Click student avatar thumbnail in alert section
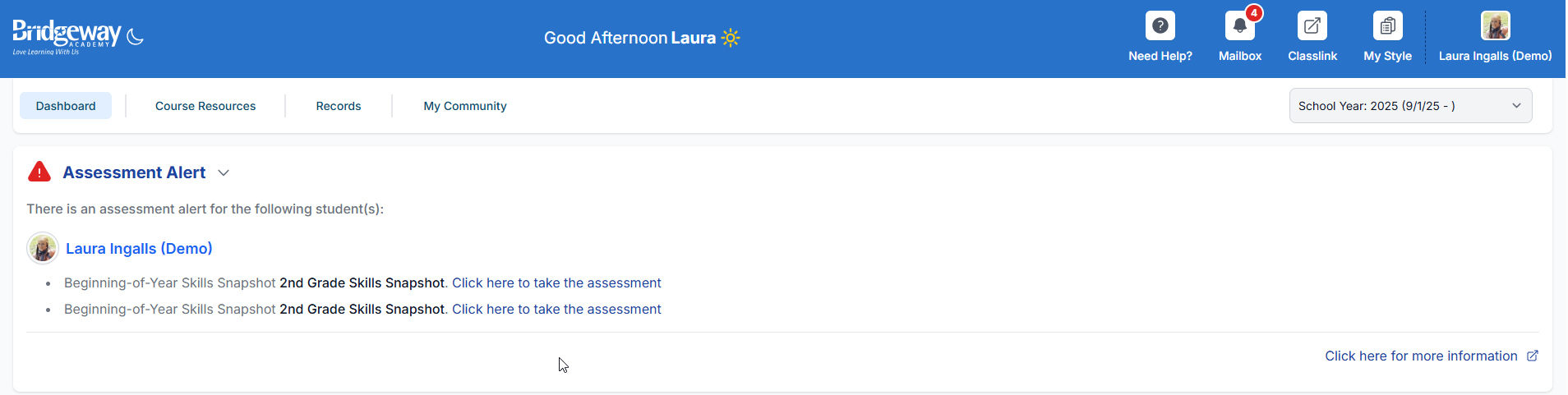1568x395 pixels. (x=43, y=248)
